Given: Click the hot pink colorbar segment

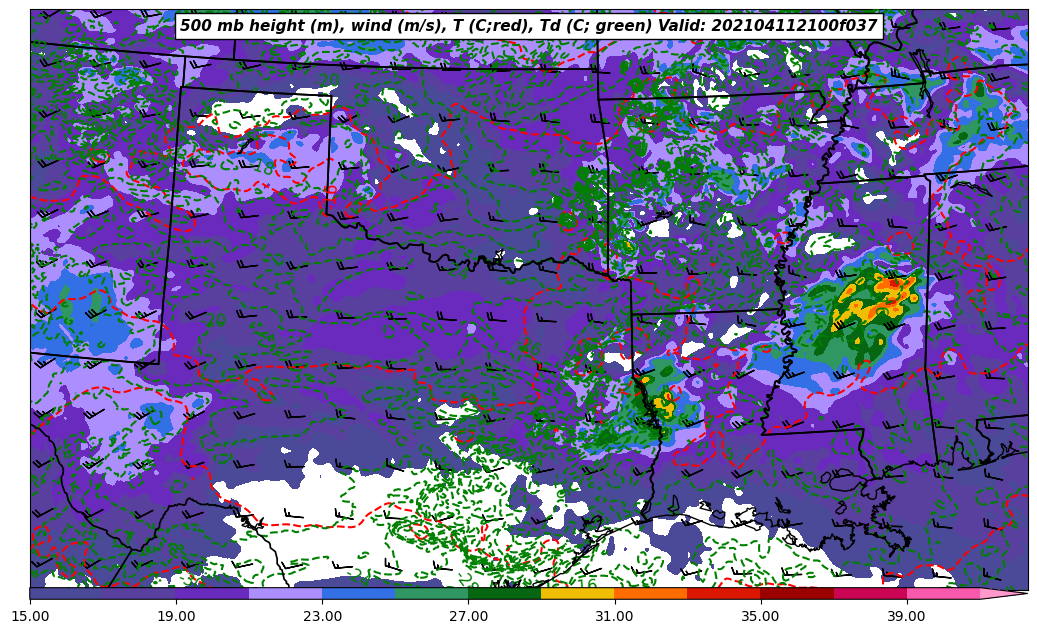Looking at the screenshot, I should 943,593.
